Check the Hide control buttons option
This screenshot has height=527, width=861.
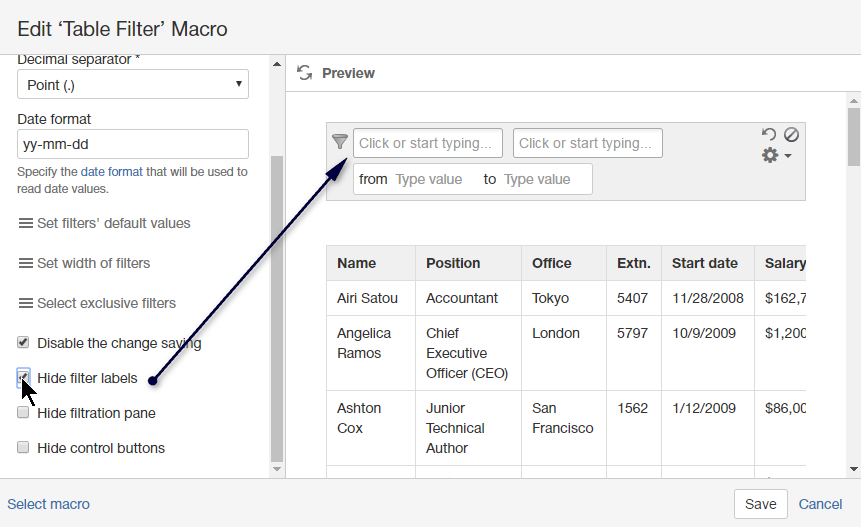pos(23,448)
